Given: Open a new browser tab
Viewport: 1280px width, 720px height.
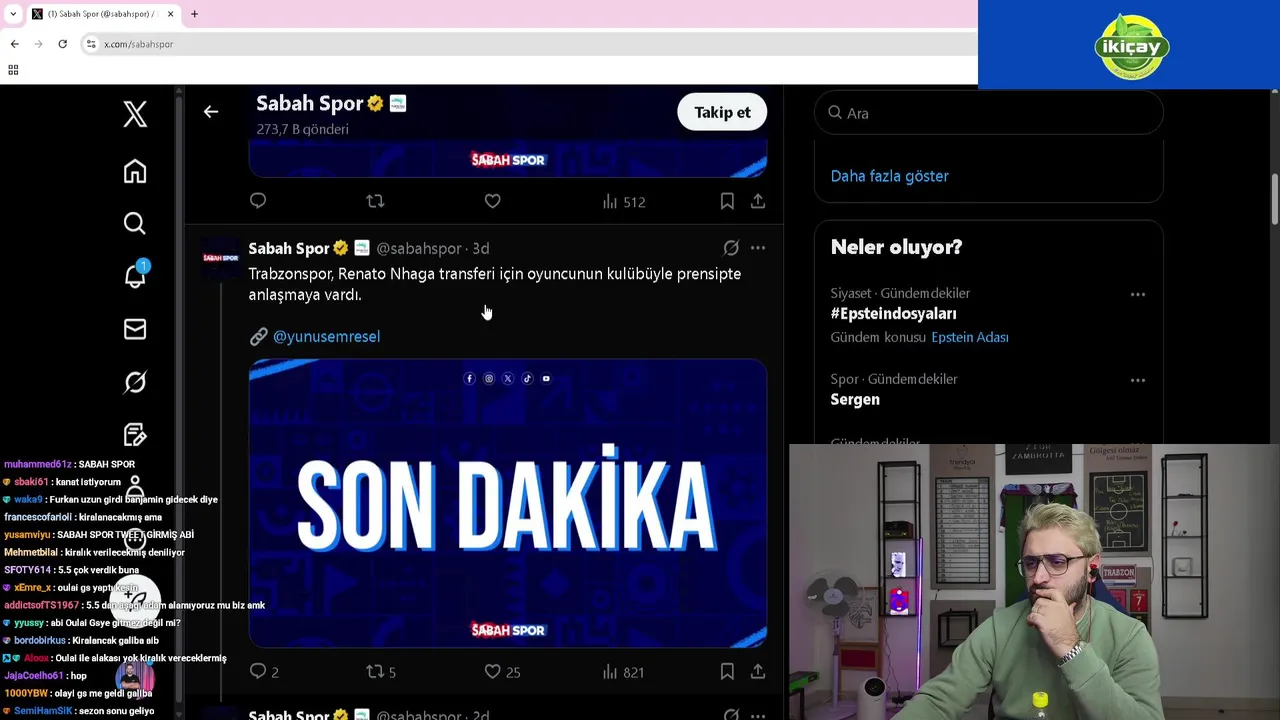Looking at the screenshot, I should coord(194,14).
